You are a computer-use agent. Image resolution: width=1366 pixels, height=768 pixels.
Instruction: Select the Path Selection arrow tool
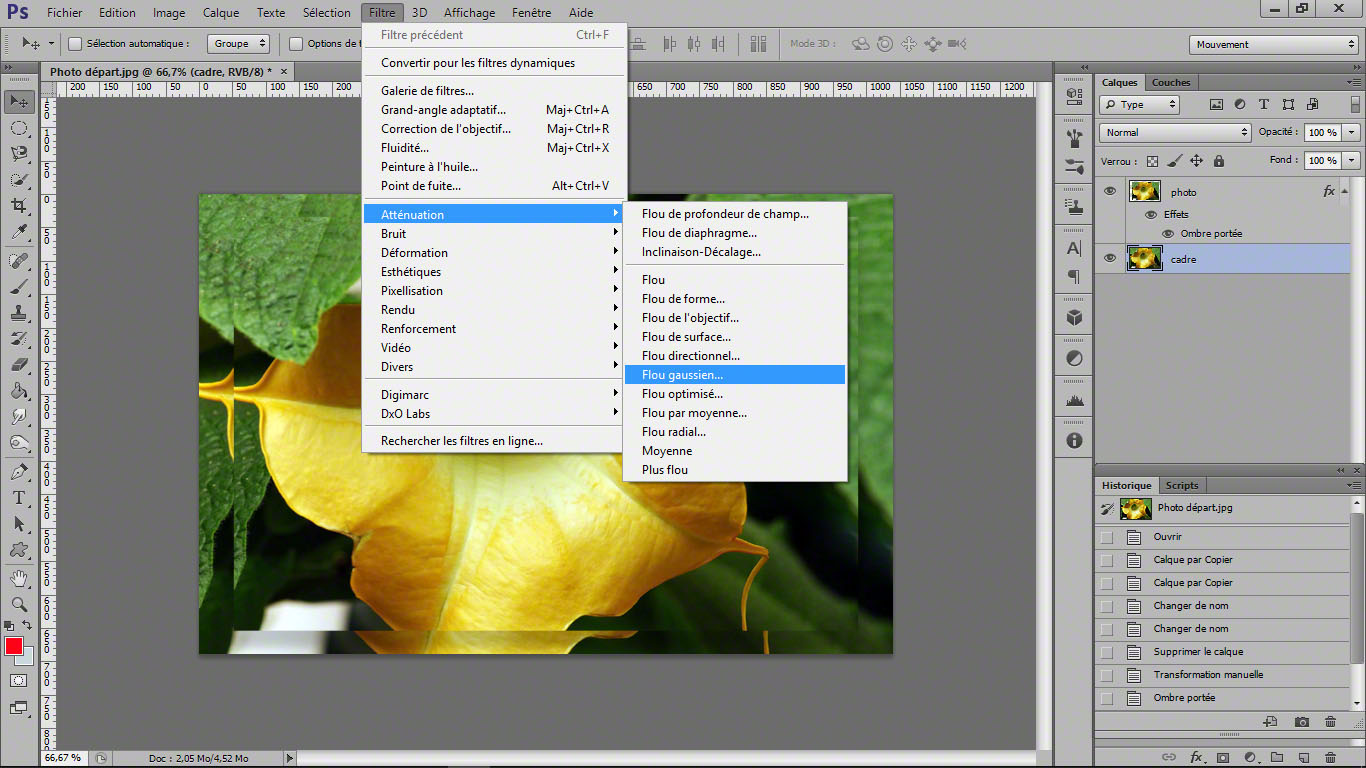[19, 524]
